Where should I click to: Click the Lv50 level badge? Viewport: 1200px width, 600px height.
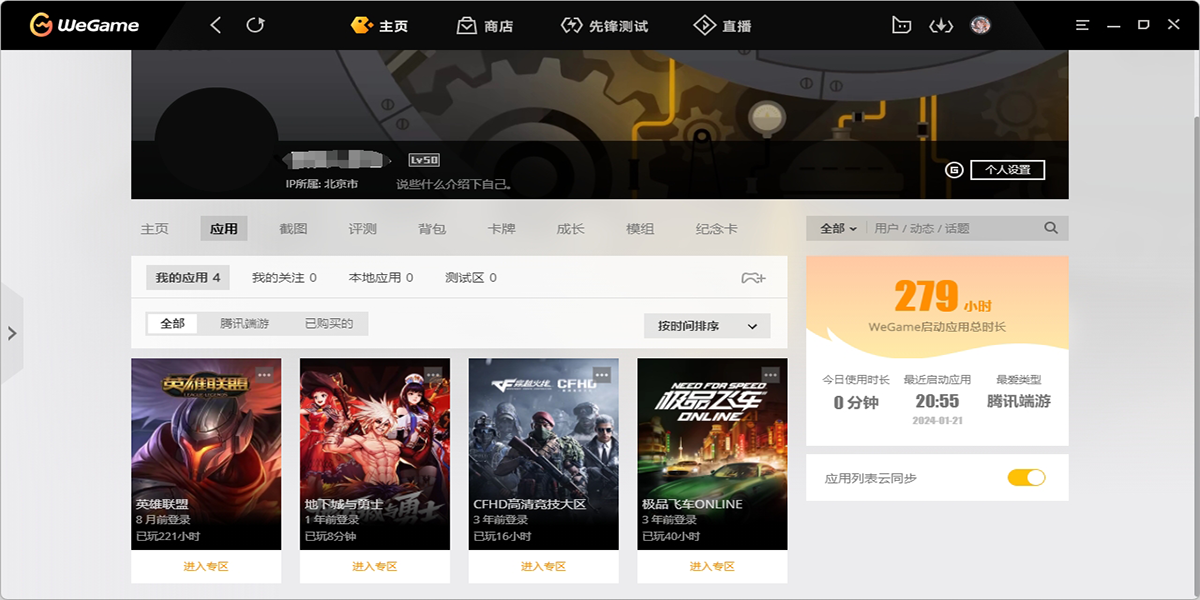pyautogui.click(x=424, y=160)
